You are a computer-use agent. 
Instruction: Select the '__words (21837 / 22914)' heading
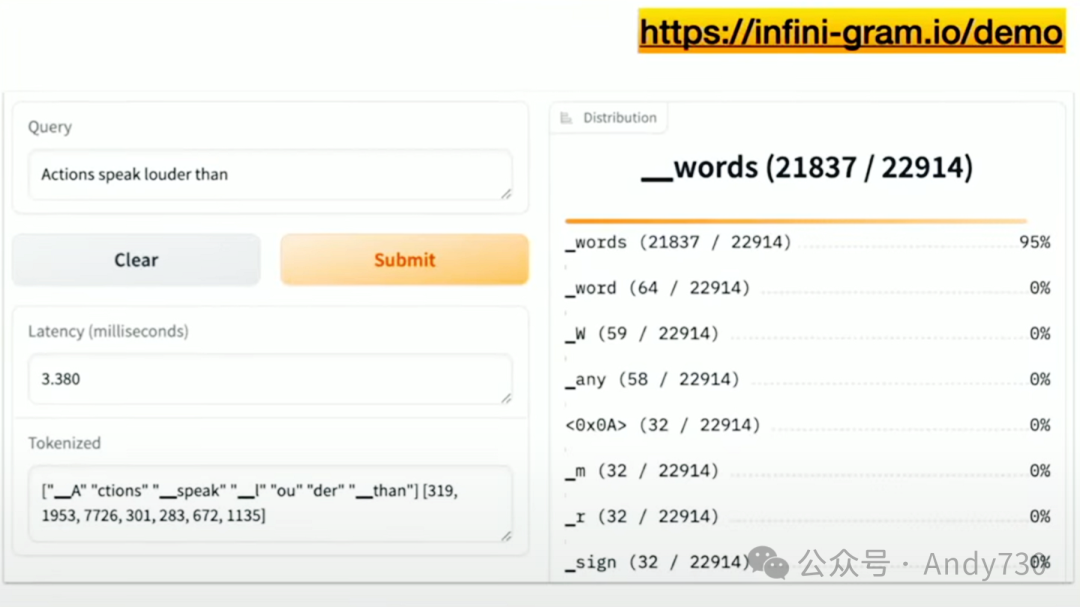pyautogui.click(x=807, y=167)
